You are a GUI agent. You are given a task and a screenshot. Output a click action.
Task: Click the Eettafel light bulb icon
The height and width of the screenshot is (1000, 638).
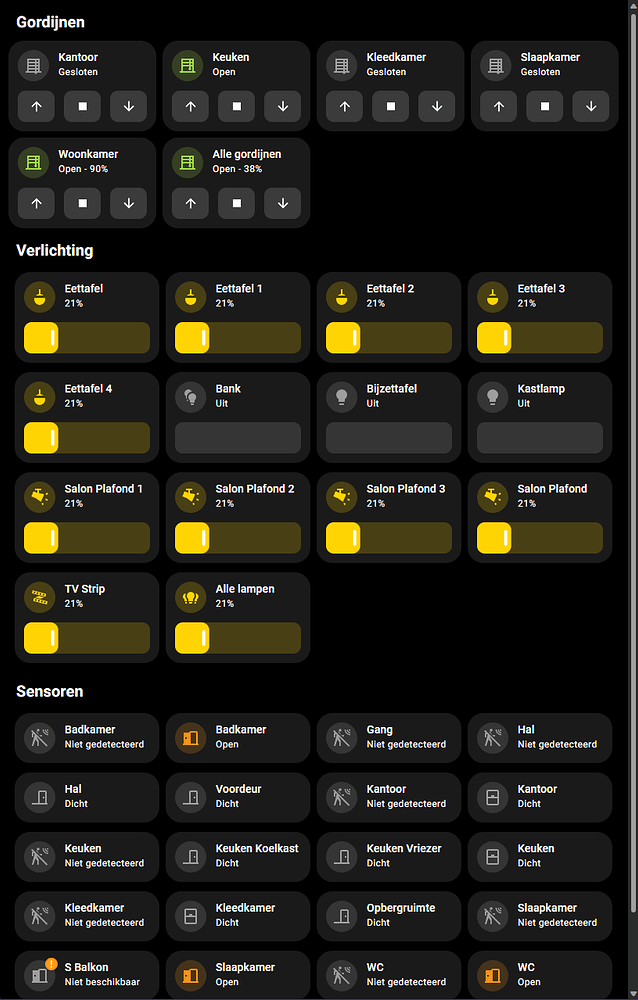click(40, 297)
